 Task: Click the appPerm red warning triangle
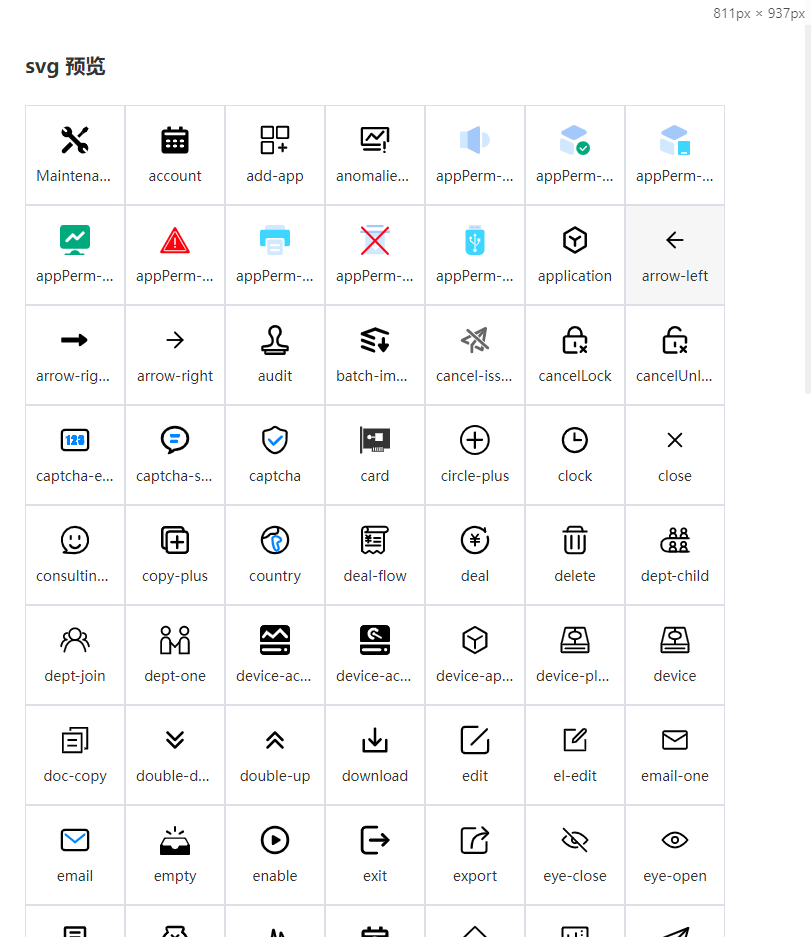[x=175, y=240]
